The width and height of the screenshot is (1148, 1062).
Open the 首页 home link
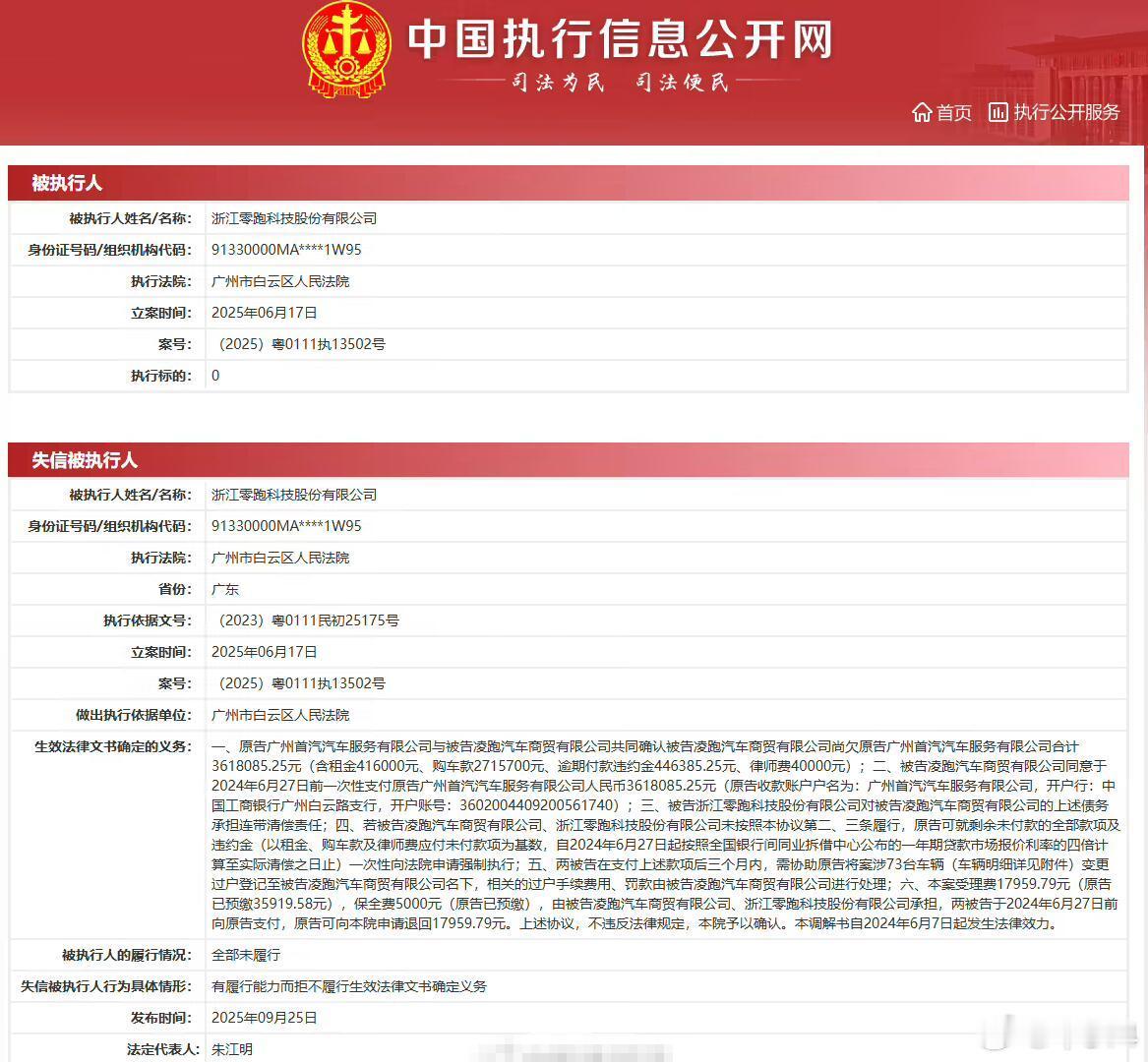[x=954, y=113]
